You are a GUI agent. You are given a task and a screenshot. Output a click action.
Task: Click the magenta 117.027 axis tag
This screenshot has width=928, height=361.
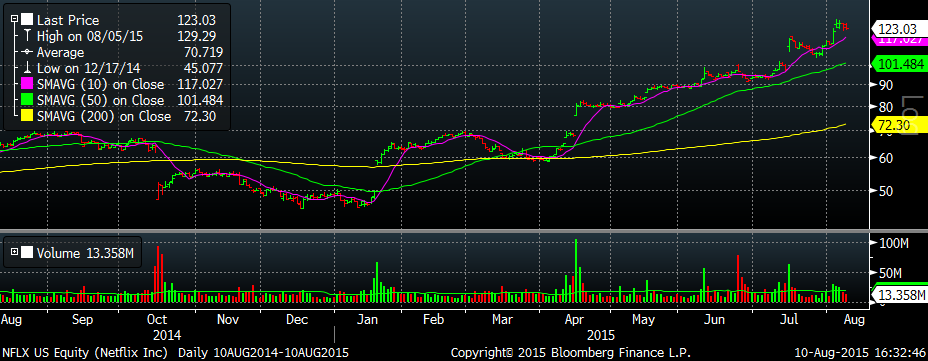[901, 40]
